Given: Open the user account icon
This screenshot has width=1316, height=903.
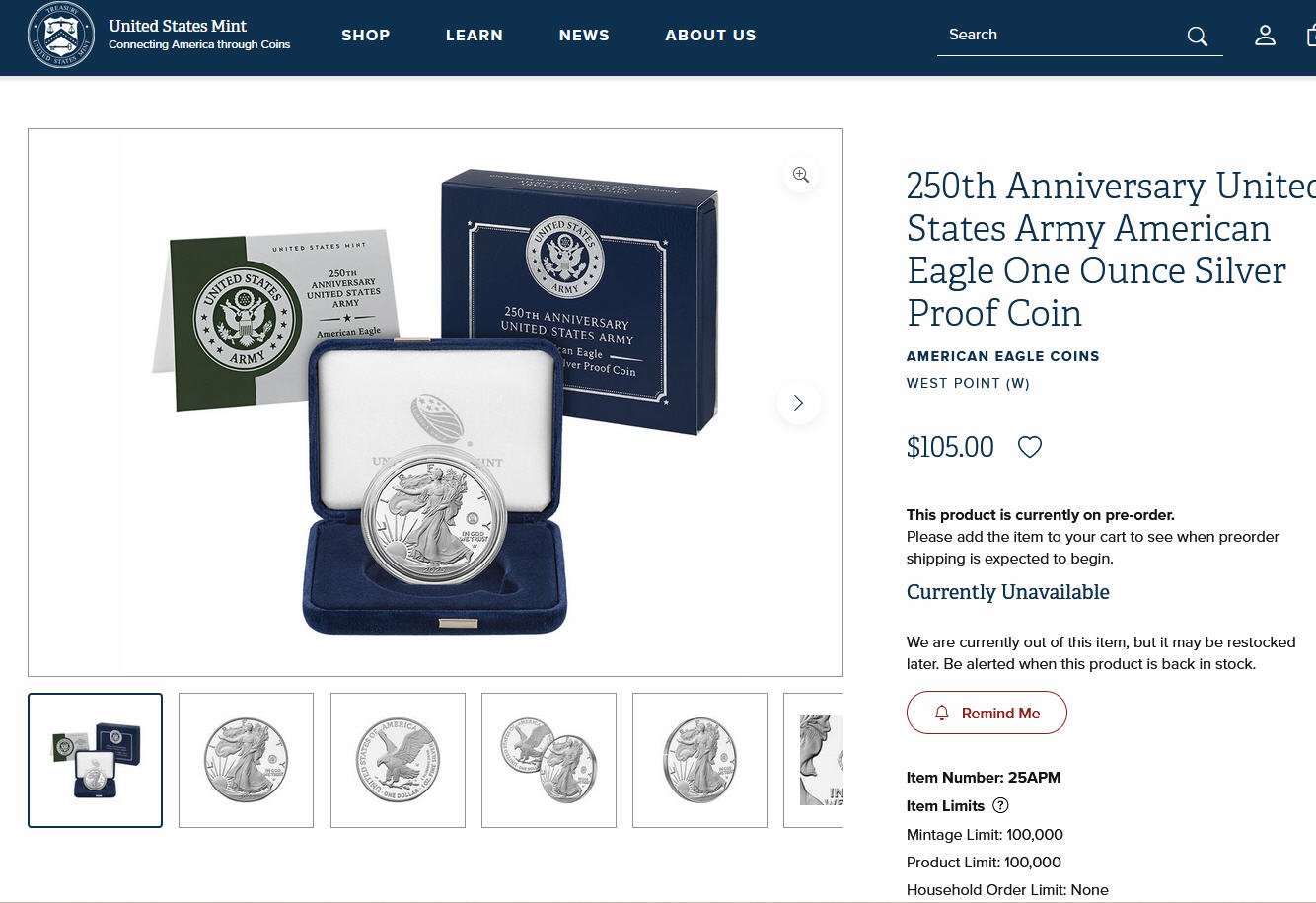Looking at the screenshot, I should tap(1265, 36).
